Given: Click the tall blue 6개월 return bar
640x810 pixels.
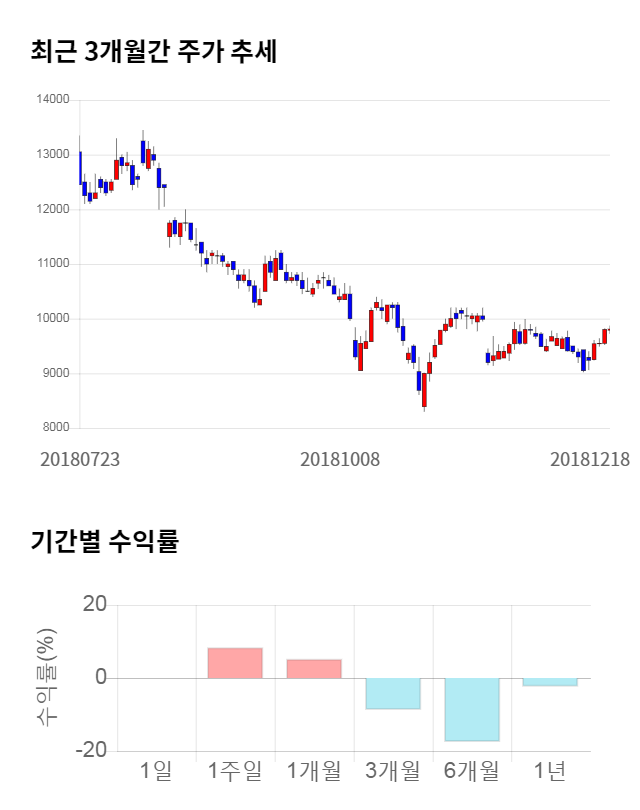Looking at the screenshot, I should 472,709.
